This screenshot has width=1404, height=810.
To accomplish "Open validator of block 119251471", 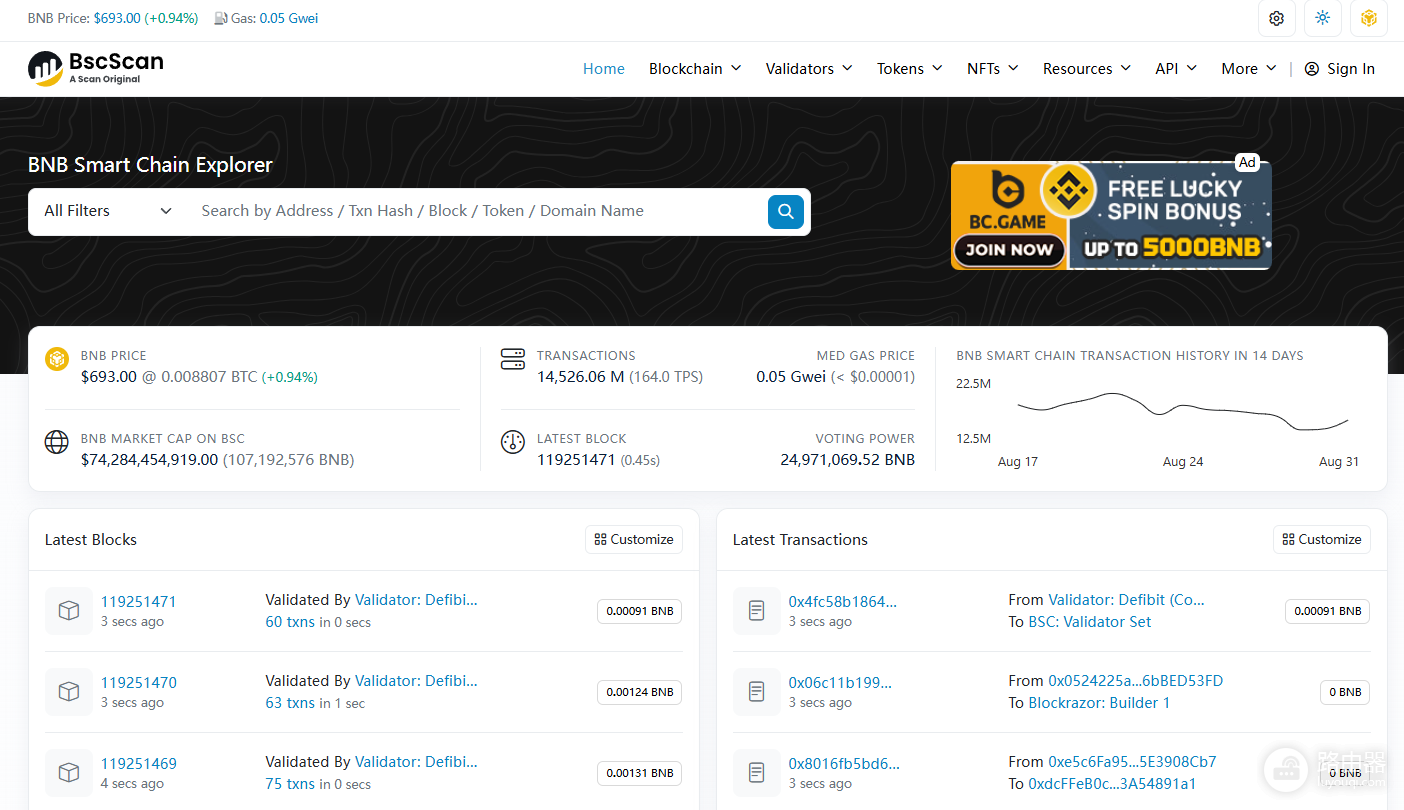I will [416, 600].
